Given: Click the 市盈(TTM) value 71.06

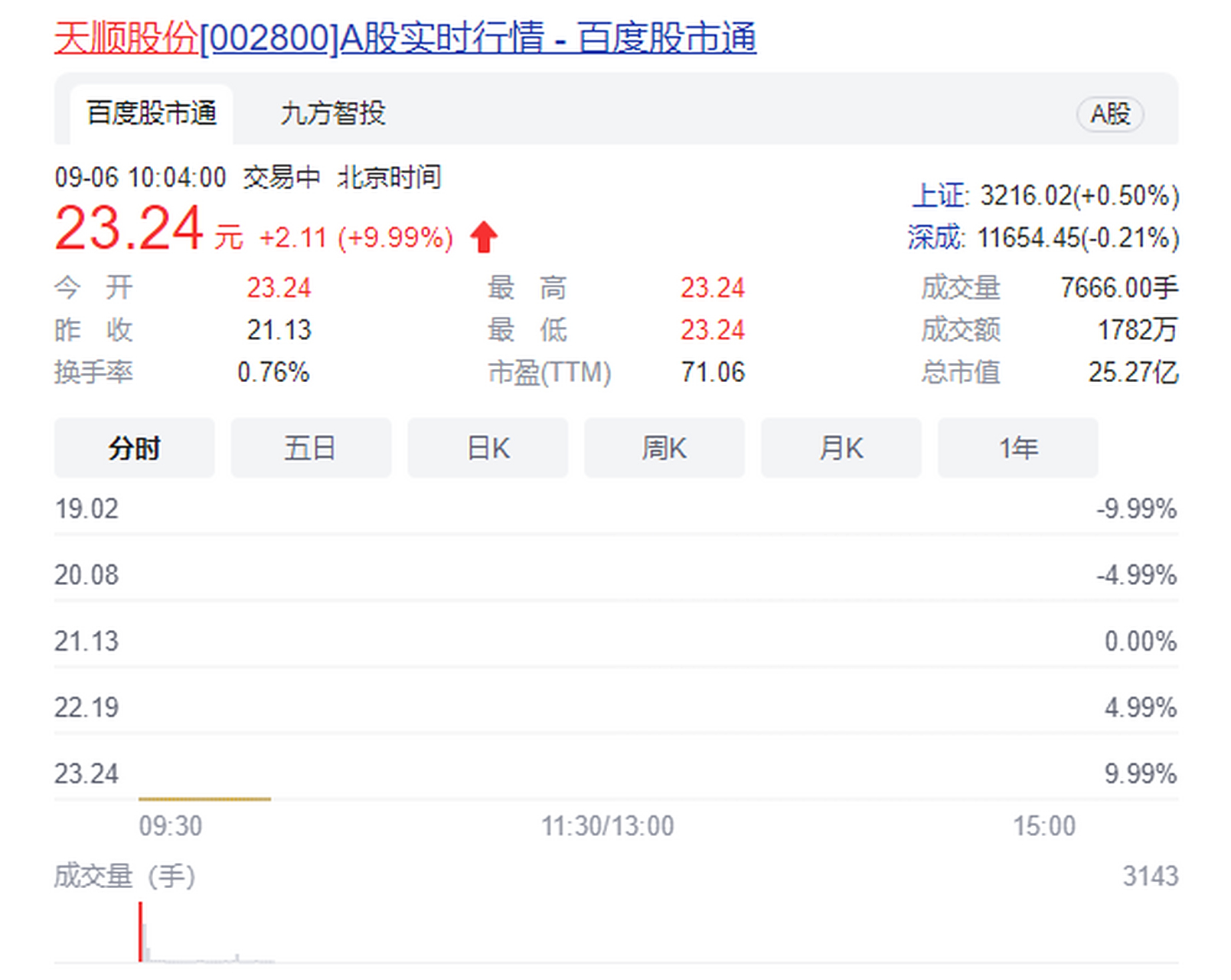Looking at the screenshot, I should (713, 373).
